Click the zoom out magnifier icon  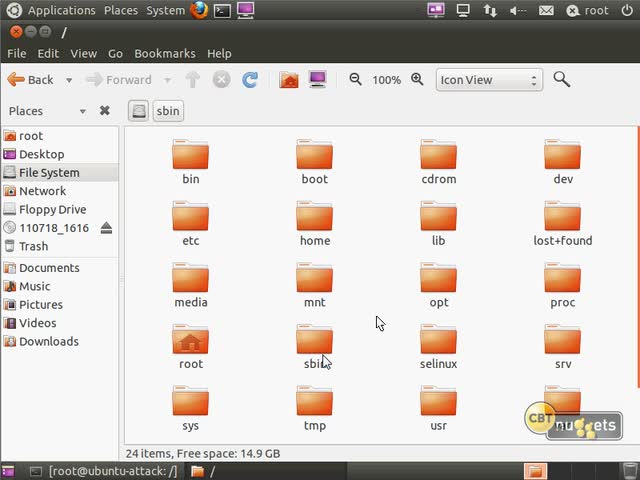pos(356,80)
